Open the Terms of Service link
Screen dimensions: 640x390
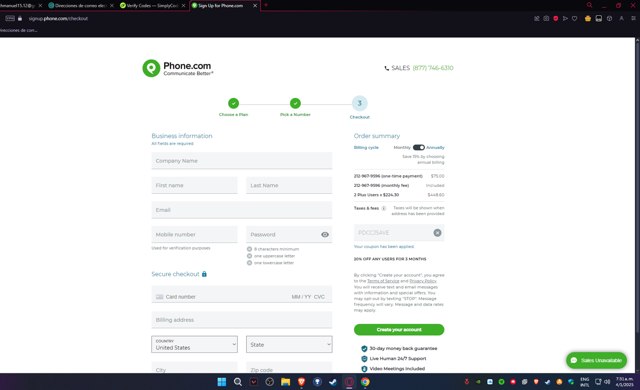click(x=383, y=281)
